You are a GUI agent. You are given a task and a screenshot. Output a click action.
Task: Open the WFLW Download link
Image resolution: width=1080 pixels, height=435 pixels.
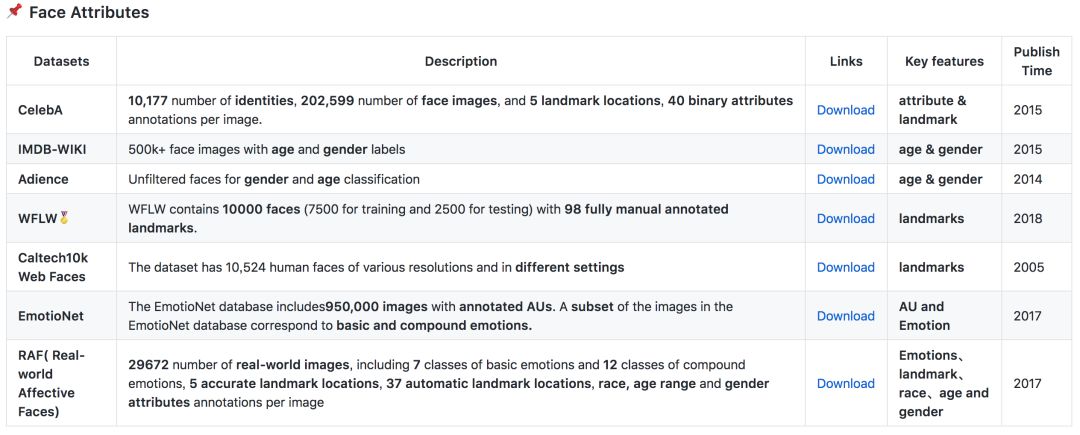coord(846,218)
